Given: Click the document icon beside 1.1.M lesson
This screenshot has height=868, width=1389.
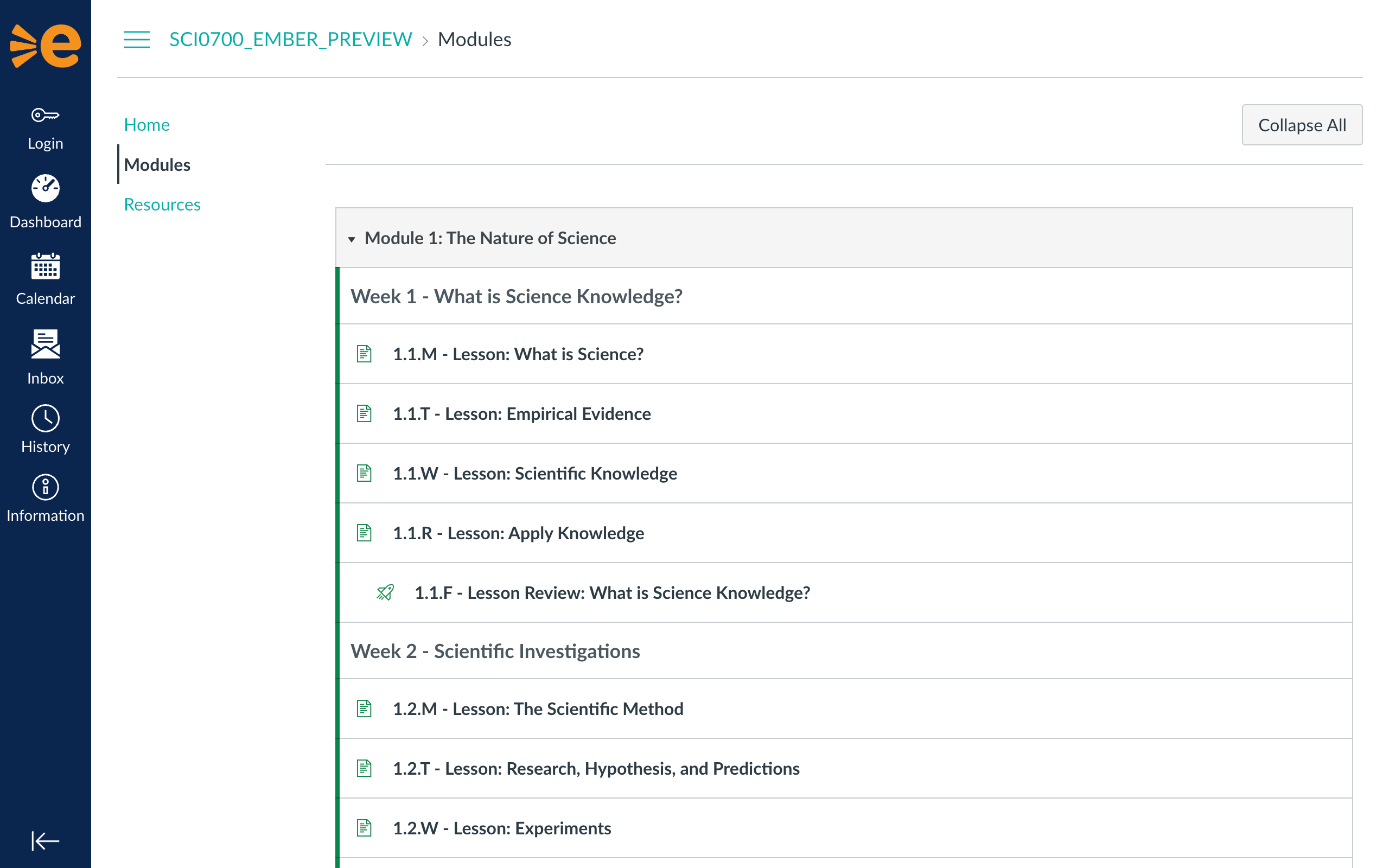Looking at the screenshot, I should tap(365, 354).
